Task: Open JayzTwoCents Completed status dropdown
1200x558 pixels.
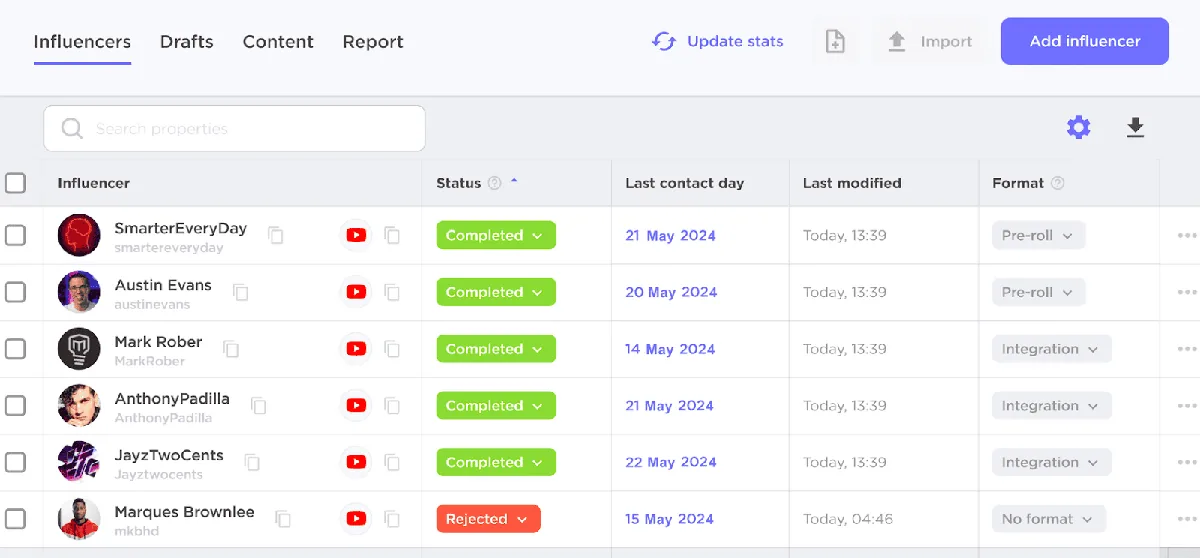Action: point(496,462)
